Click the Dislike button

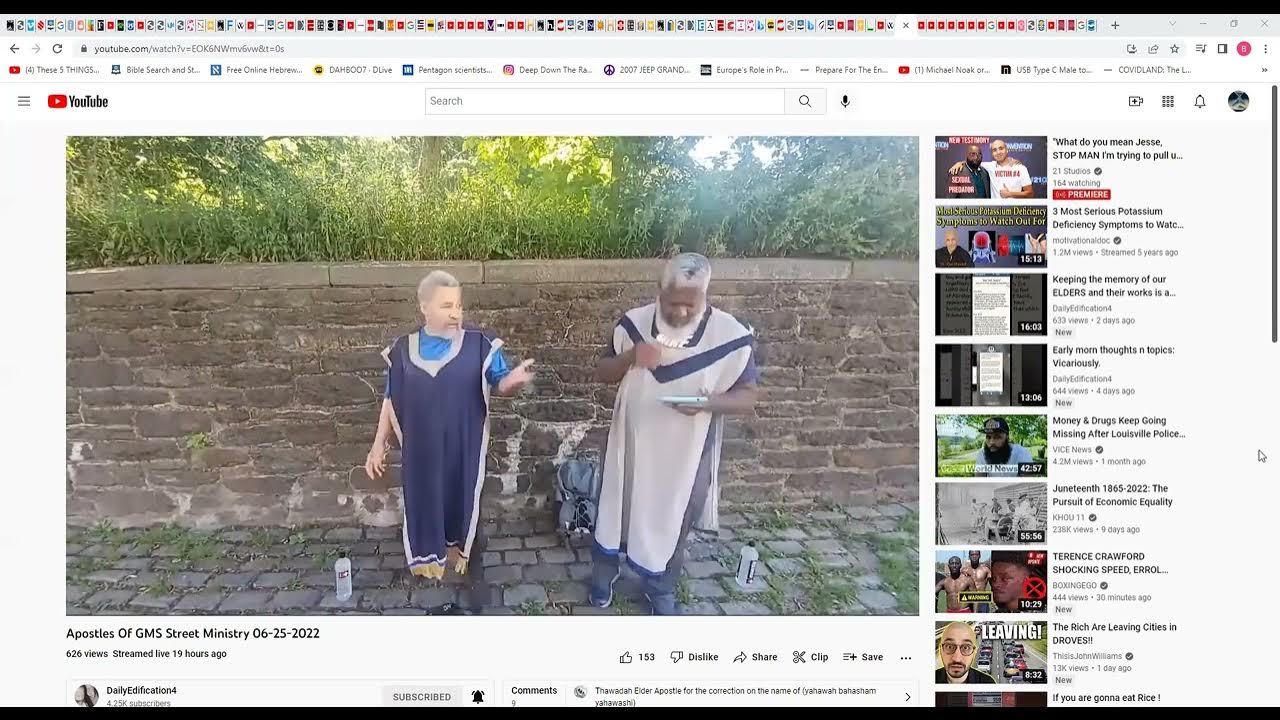click(694, 657)
